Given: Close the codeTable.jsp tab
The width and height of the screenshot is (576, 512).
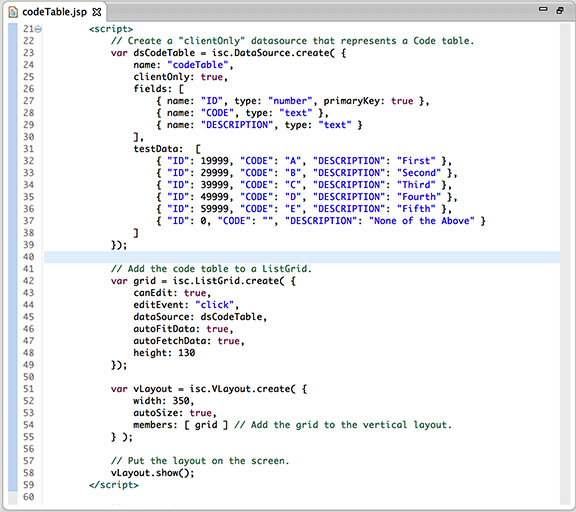Looking at the screenshot, I should click(x=97, y=12).
